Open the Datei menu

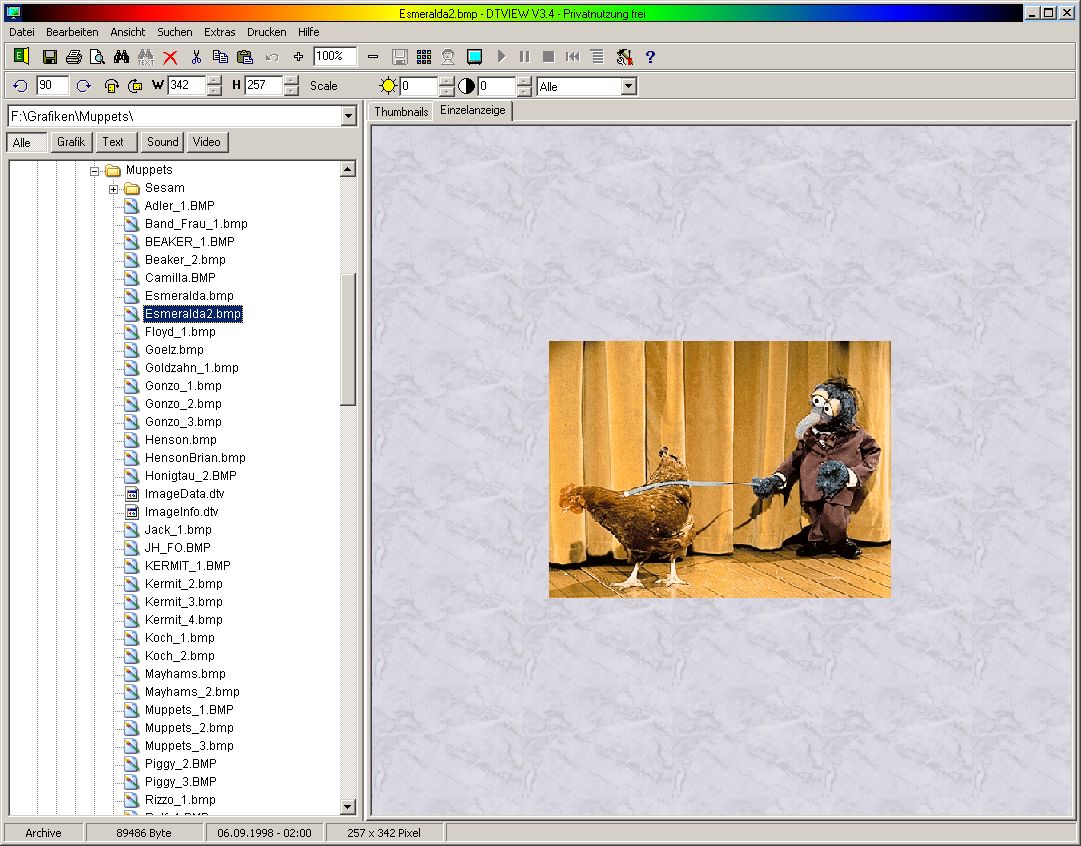[x=22, y=32]
